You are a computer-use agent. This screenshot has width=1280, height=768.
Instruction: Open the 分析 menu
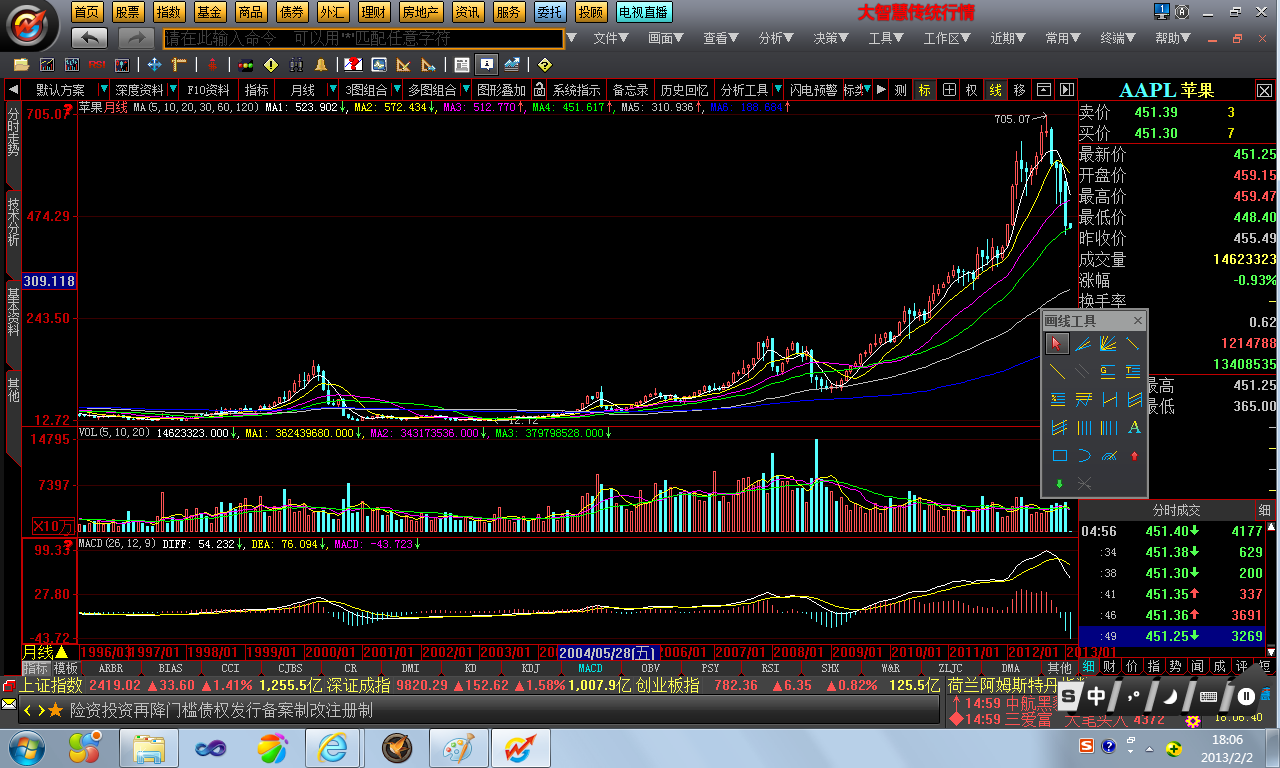click(x=776, y=38)
